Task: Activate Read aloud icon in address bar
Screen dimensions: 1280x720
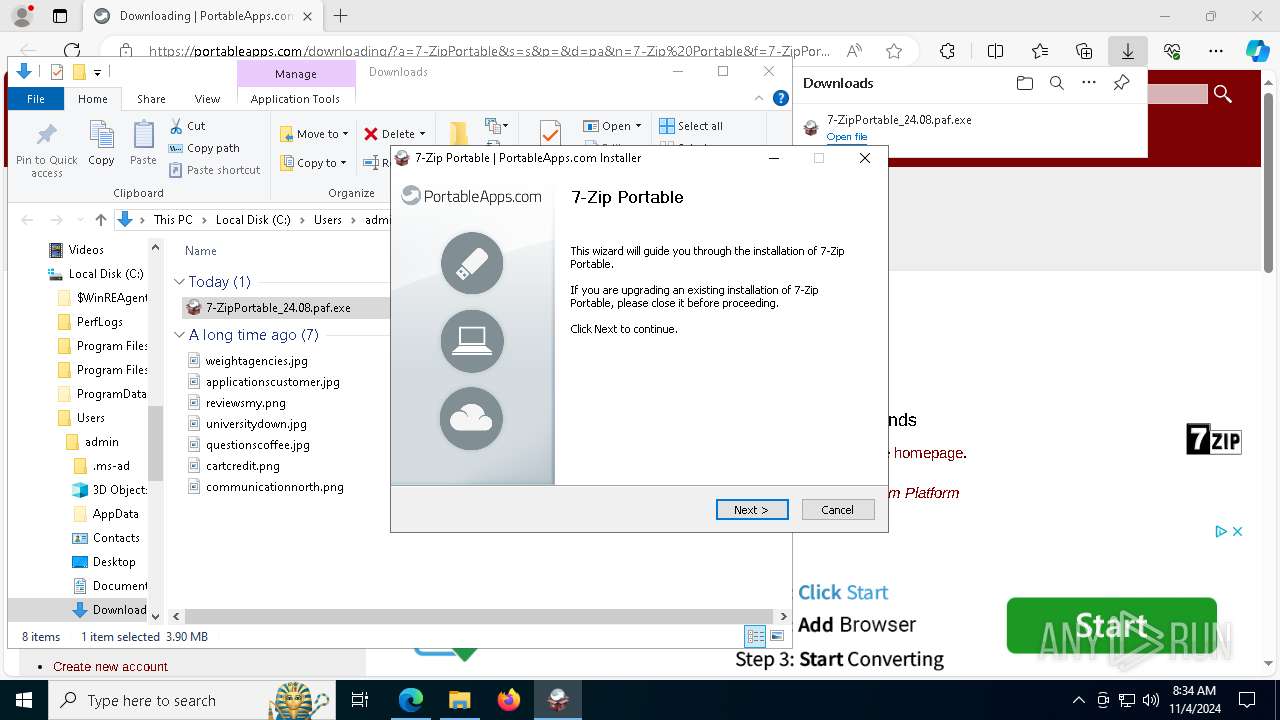Action: [x=854, y=51]
